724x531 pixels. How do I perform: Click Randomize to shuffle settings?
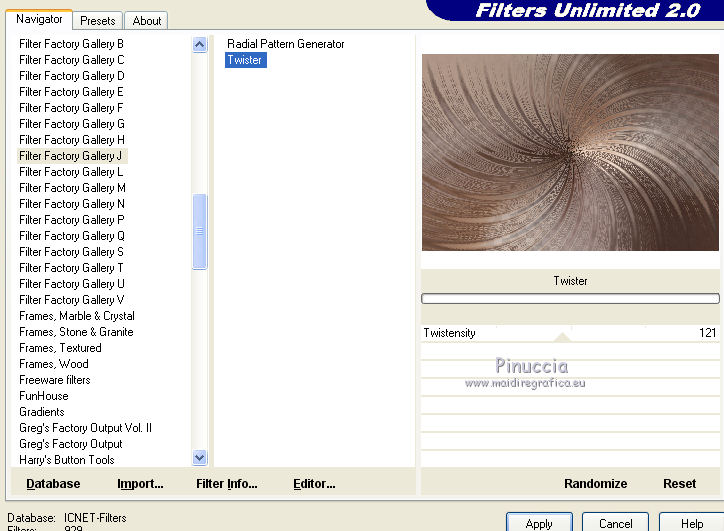pos(595,483)
